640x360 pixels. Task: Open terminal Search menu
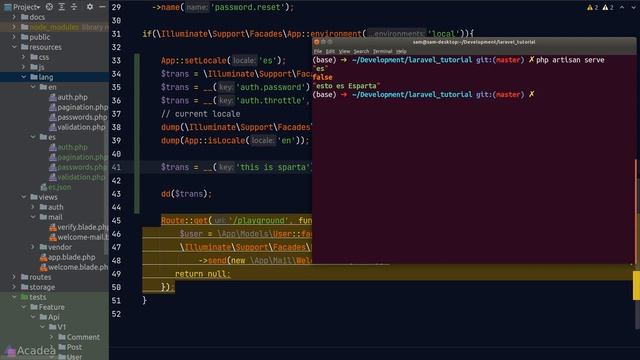tap(361, 51)
